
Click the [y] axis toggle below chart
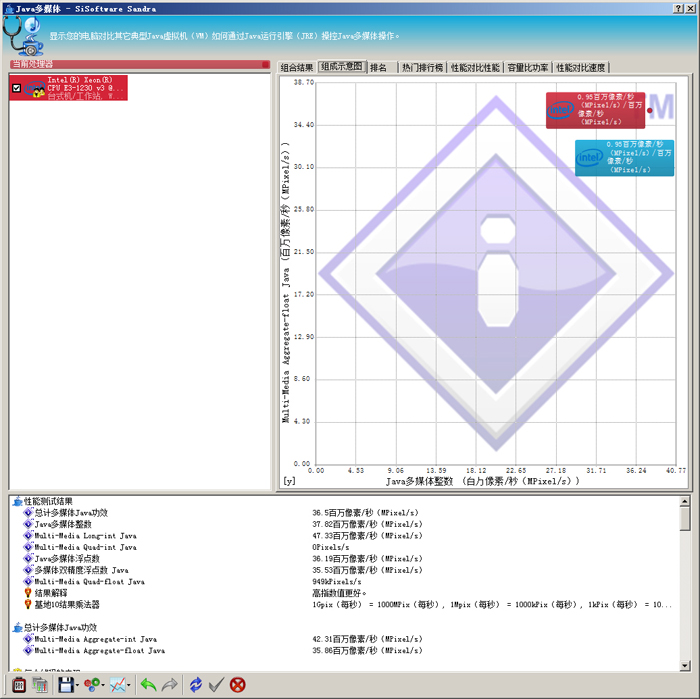point(289,481)
